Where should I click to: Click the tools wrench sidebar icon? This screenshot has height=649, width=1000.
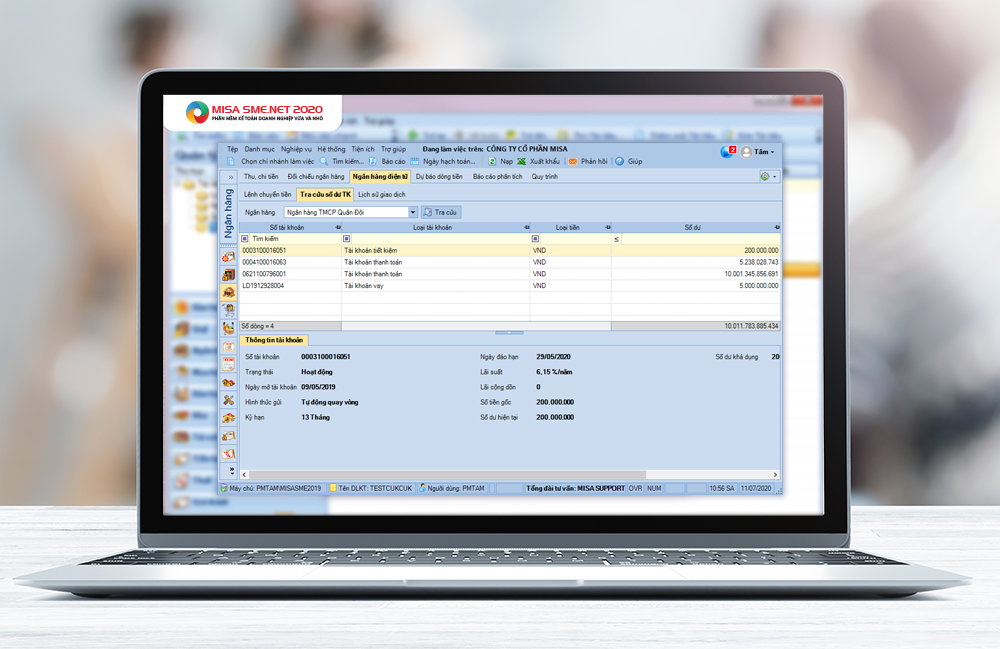[x=229, y=400]
